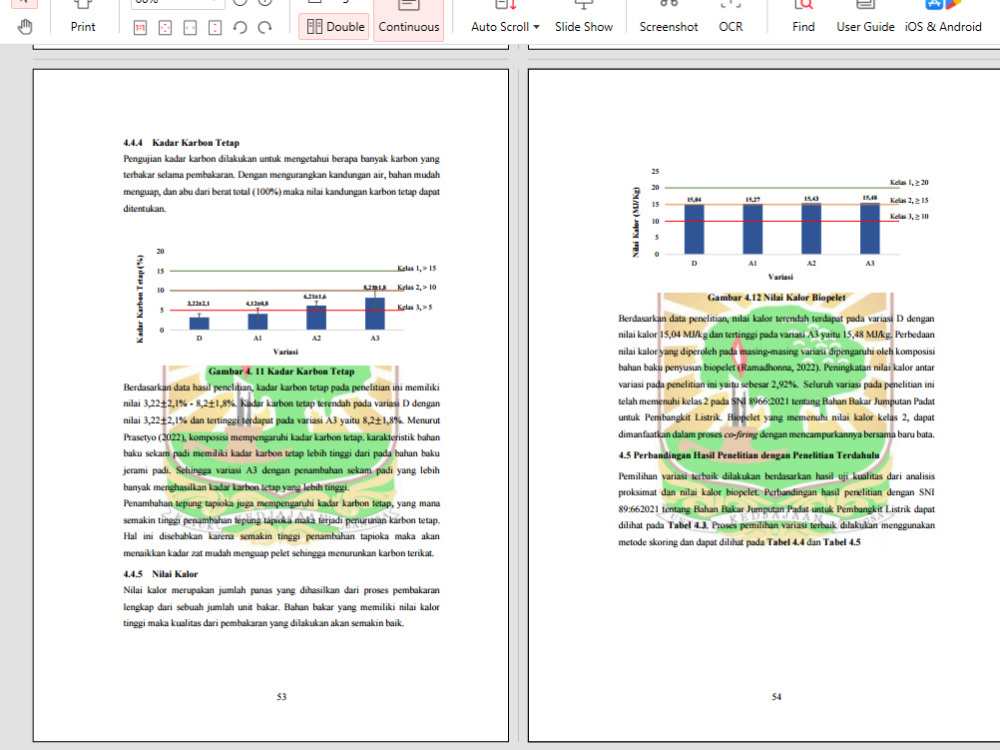Click bold text 'Tabel 4.5' on page 54
The image size is (1000, 750).
[x=842, y=542]
